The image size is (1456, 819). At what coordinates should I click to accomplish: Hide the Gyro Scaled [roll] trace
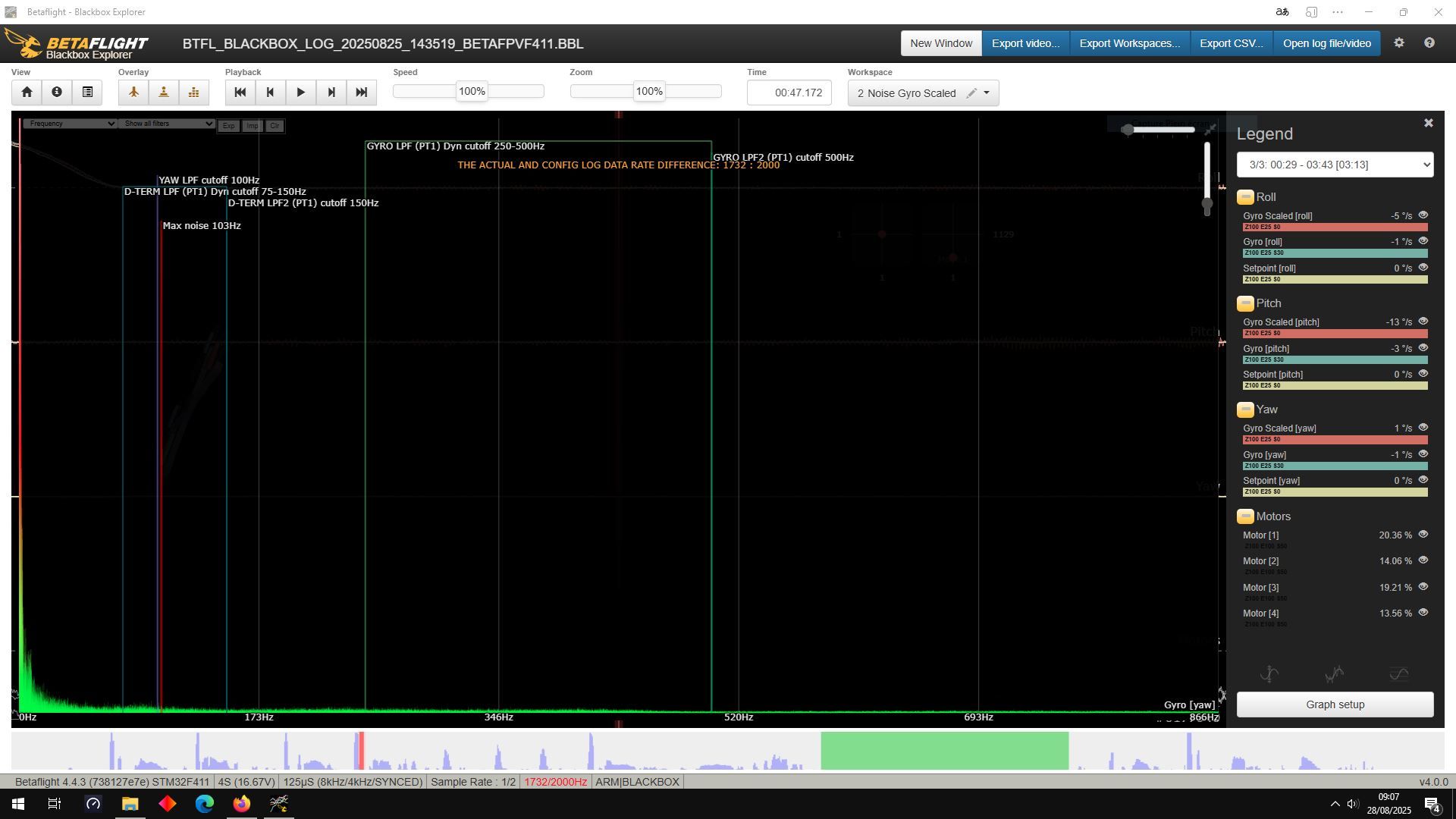(1423, 215)
